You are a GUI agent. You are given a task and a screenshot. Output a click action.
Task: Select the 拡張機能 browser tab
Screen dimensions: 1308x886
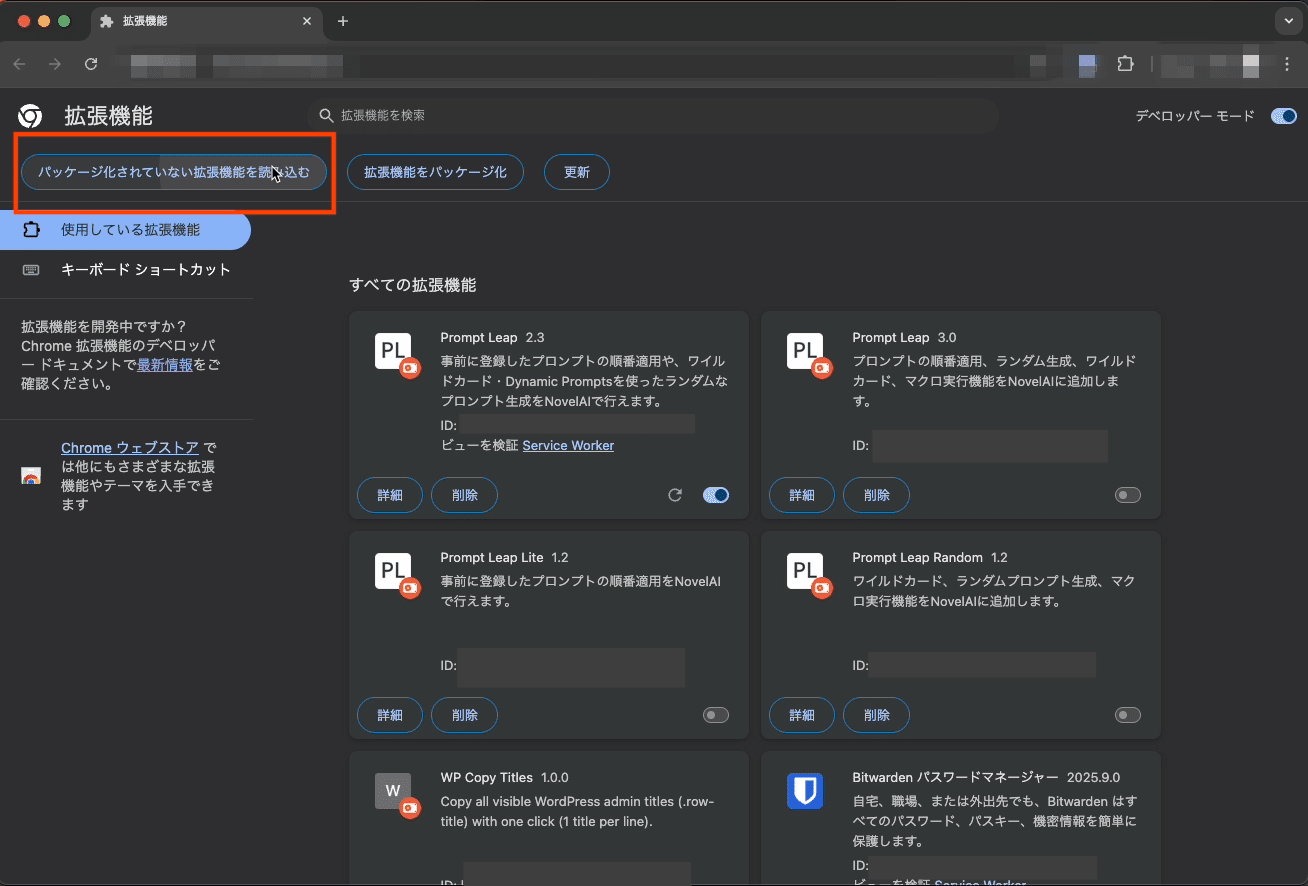[205, 21]
